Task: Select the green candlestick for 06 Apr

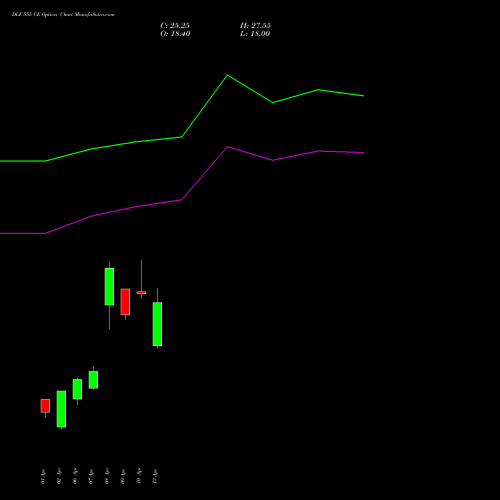Action: [77, 389]
